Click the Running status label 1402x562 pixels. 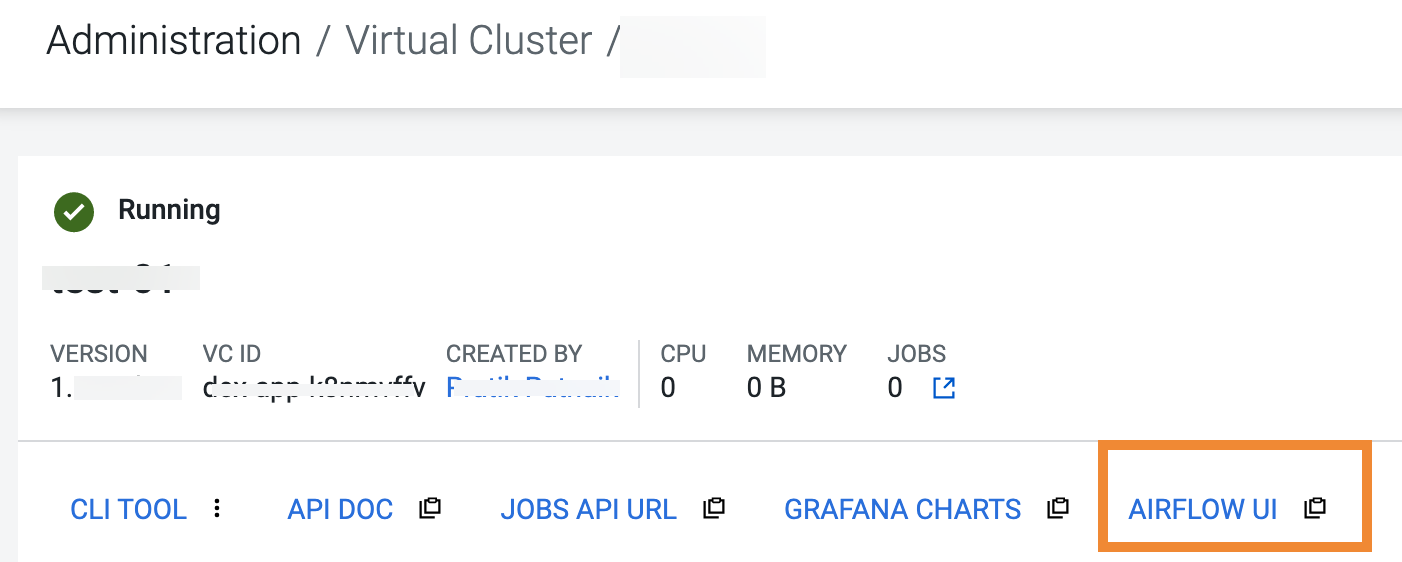[x=169, y=210]
